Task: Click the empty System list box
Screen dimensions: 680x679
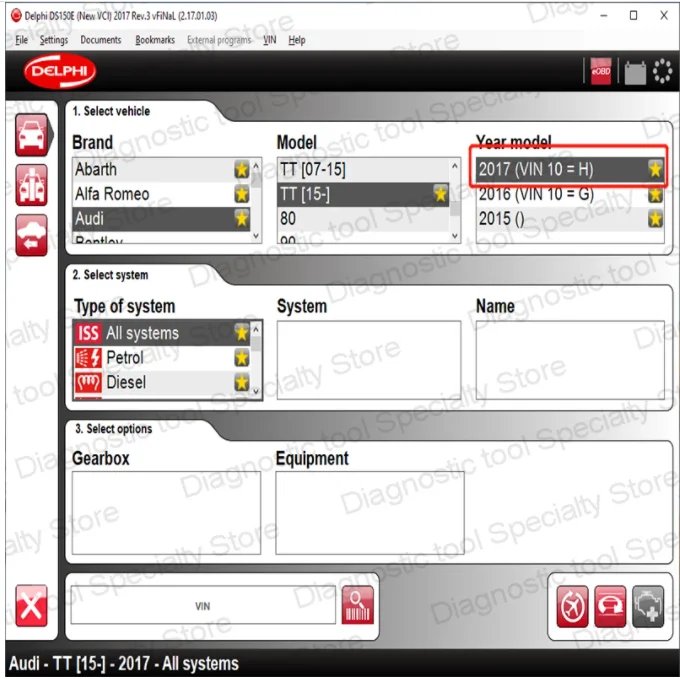Action: click(369, 360)
